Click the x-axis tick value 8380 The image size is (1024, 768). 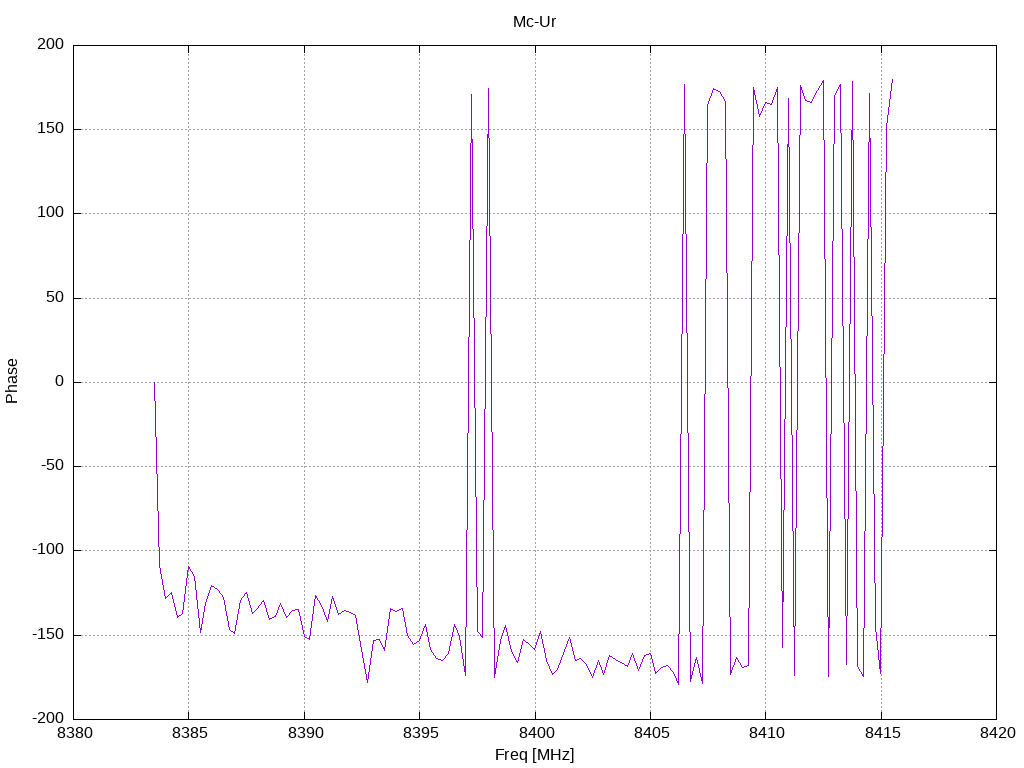[74, 733]
